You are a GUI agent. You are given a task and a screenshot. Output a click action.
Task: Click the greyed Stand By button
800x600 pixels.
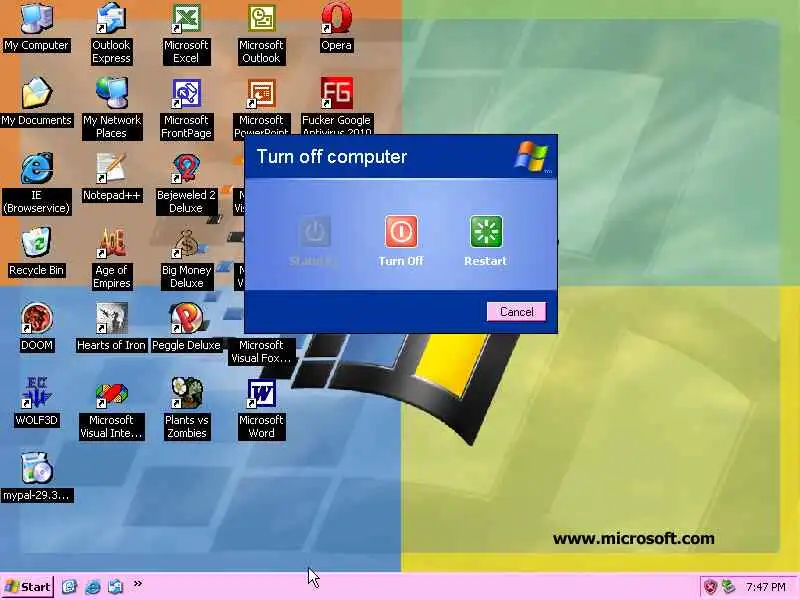(x=315, y=232)
